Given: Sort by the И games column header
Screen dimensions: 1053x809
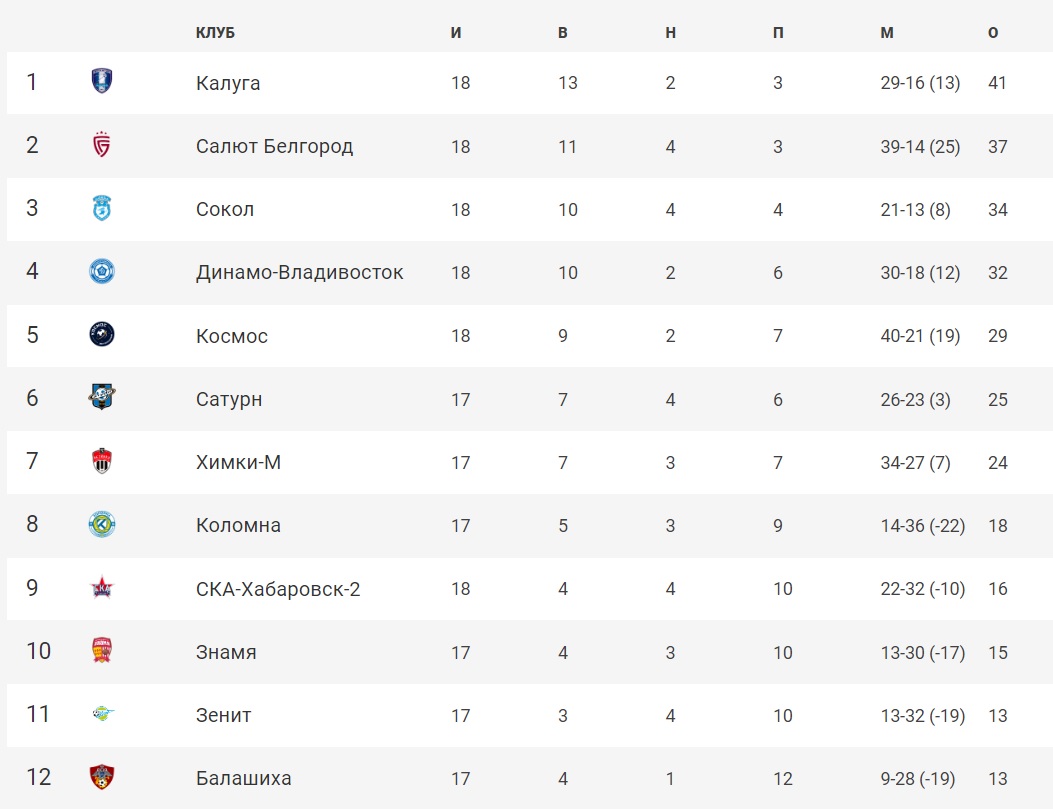Looking at the screenshot, I should pos(456,33).
